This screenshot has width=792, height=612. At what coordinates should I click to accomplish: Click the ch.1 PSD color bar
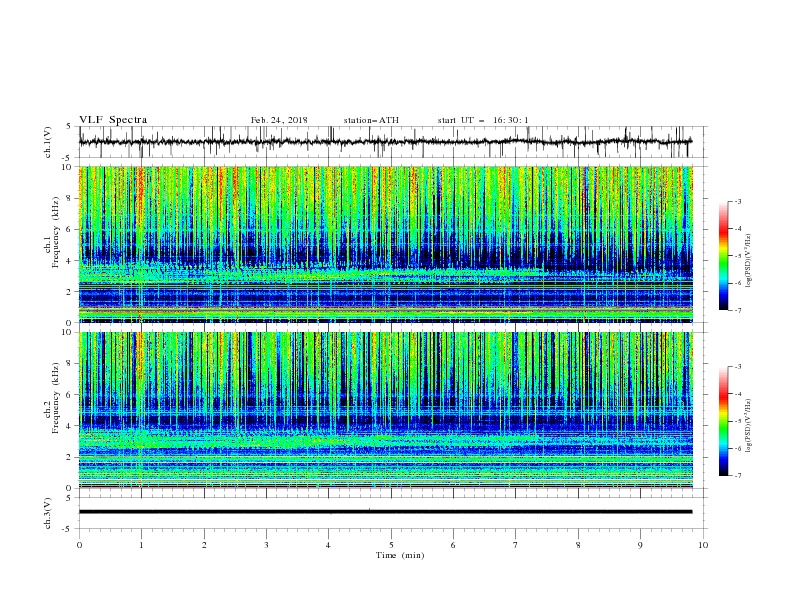click(x=724, y=256)
